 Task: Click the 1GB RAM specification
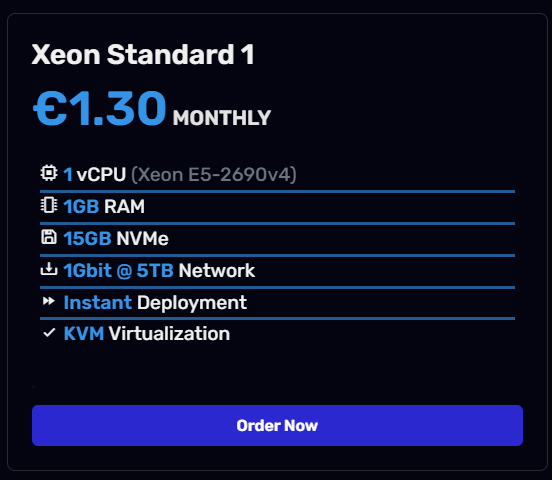click(x=104, y=206)
